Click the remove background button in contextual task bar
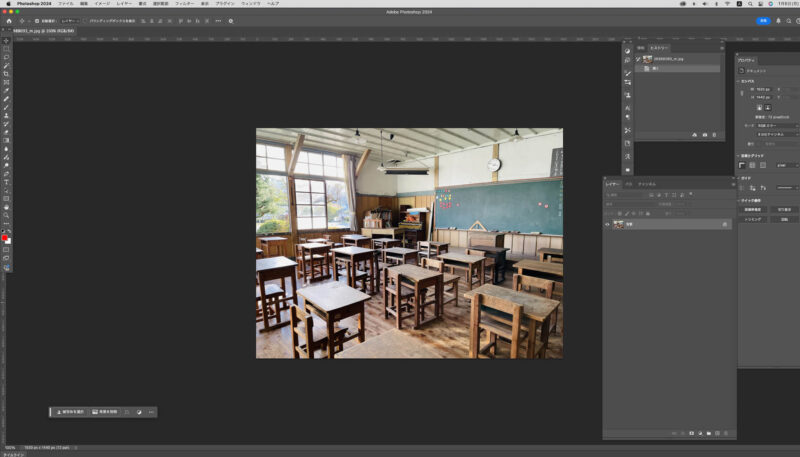The height and width of the screenshot is (457, 800). pyautogui.click(x=105, y=412)
